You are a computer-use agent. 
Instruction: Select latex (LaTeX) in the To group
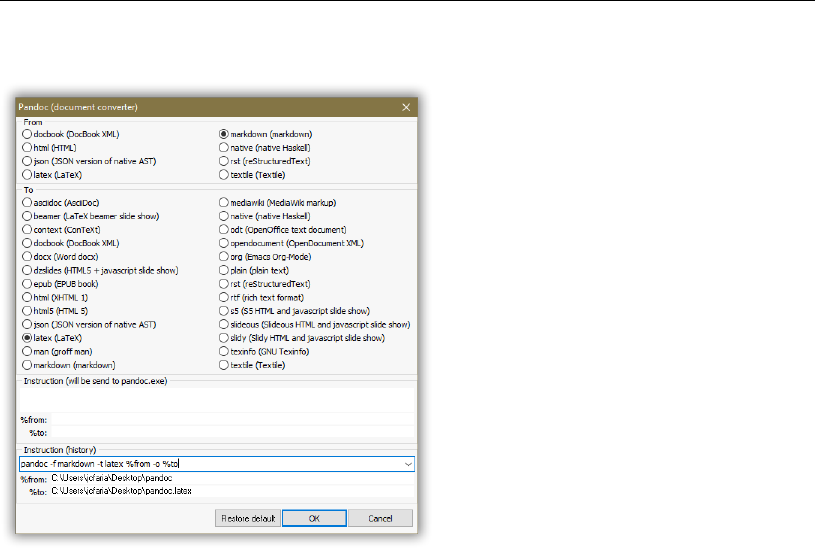(x=52, y=338)
